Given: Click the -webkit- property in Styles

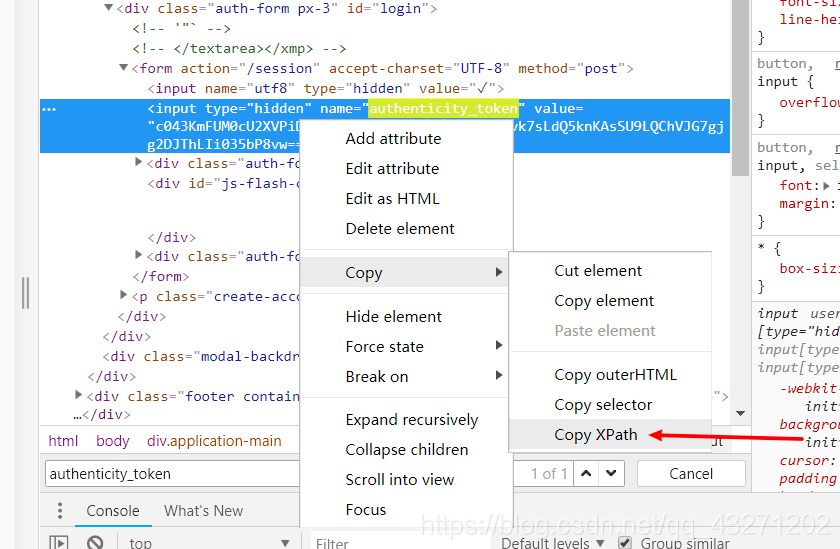Looking at the screenshot, I should point(809,388).
